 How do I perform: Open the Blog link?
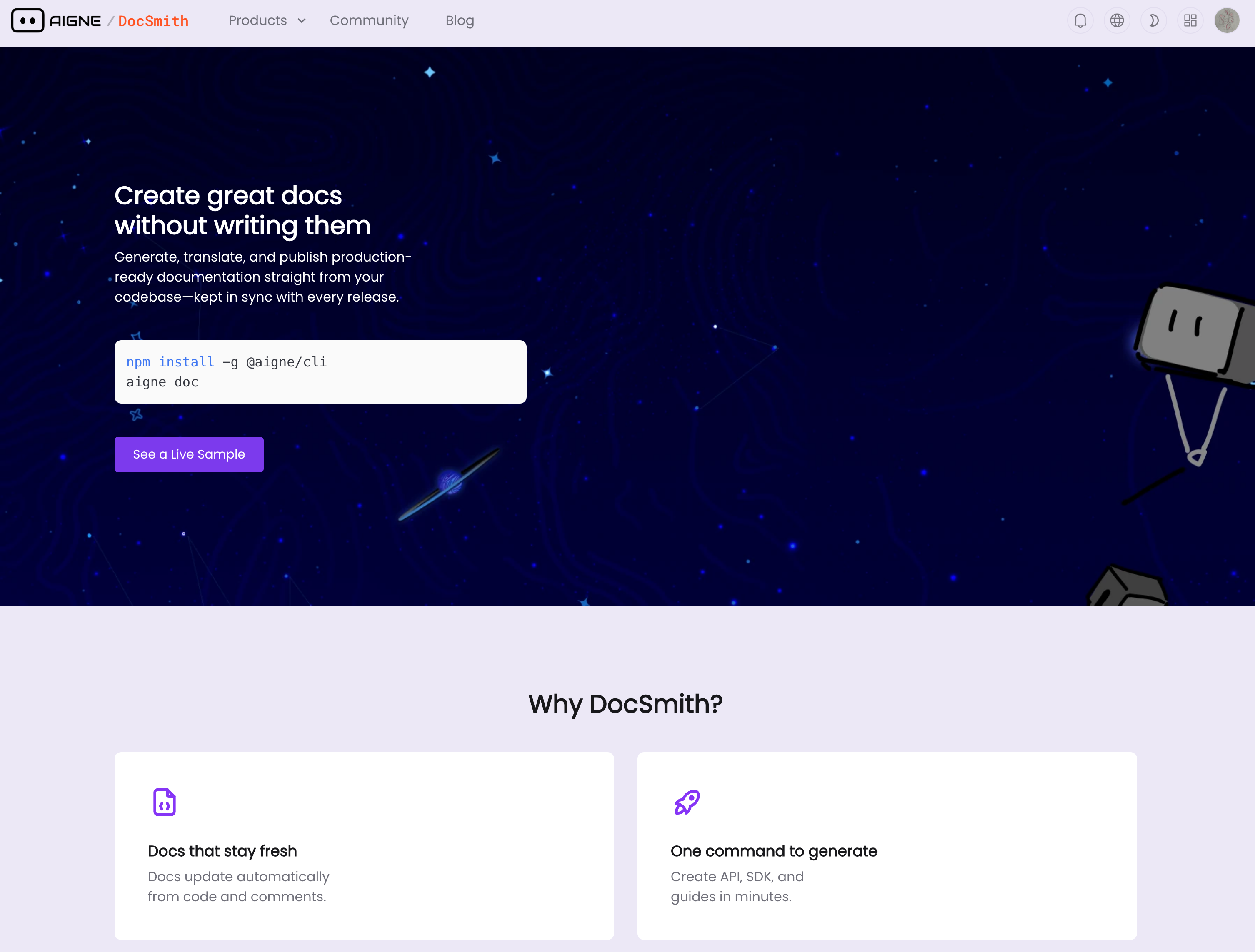click(460, 21)
